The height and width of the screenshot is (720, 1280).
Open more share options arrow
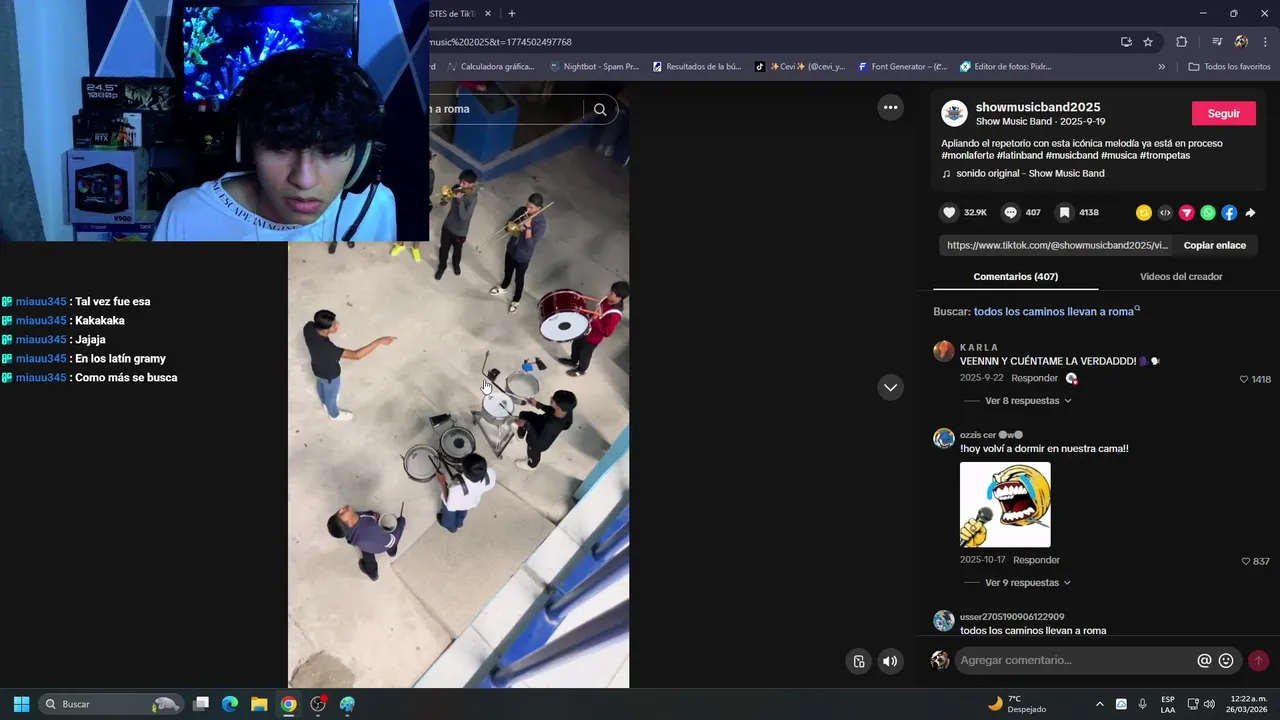(1250, 213)
